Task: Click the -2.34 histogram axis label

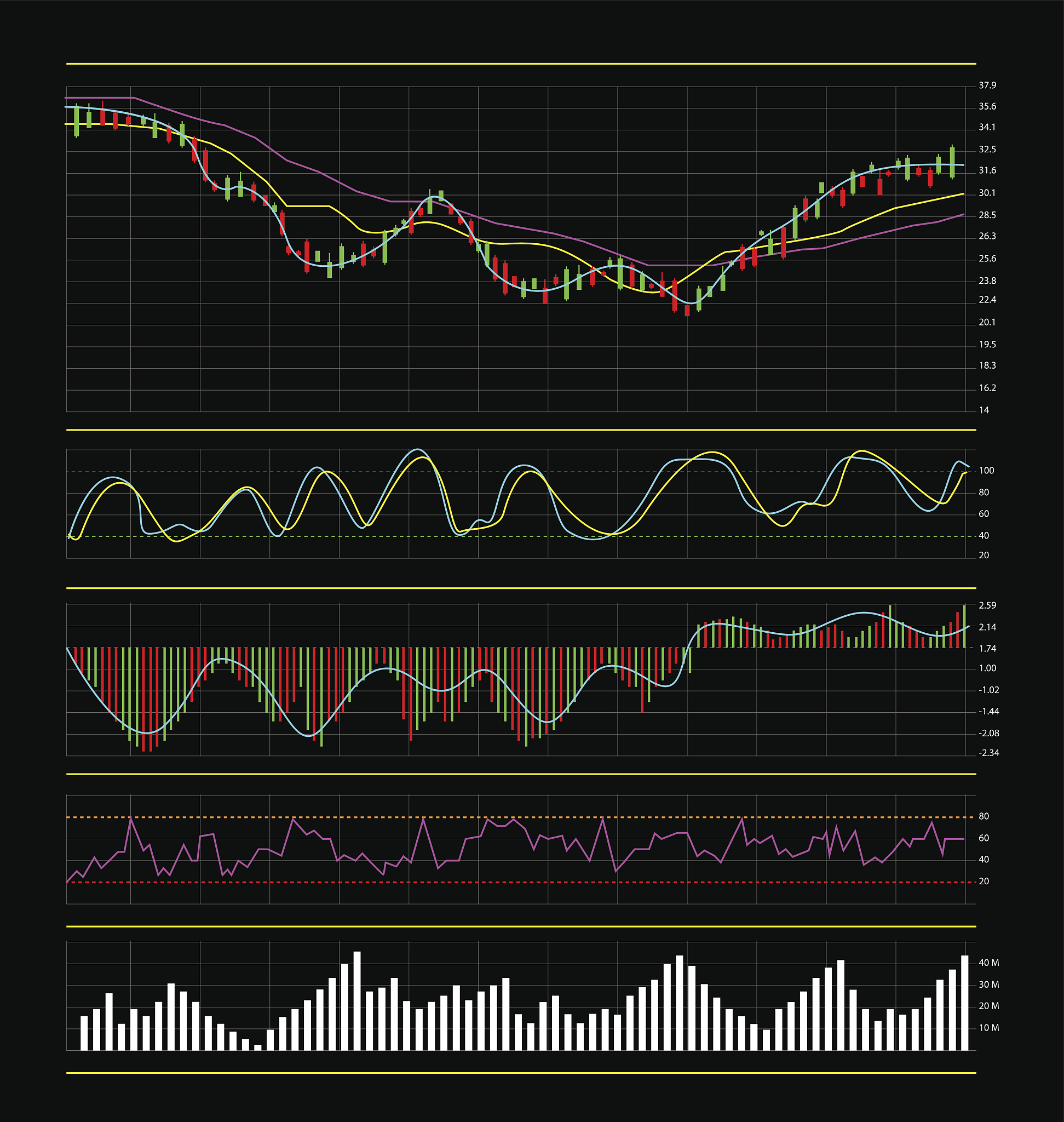Action: click(988, 753)
